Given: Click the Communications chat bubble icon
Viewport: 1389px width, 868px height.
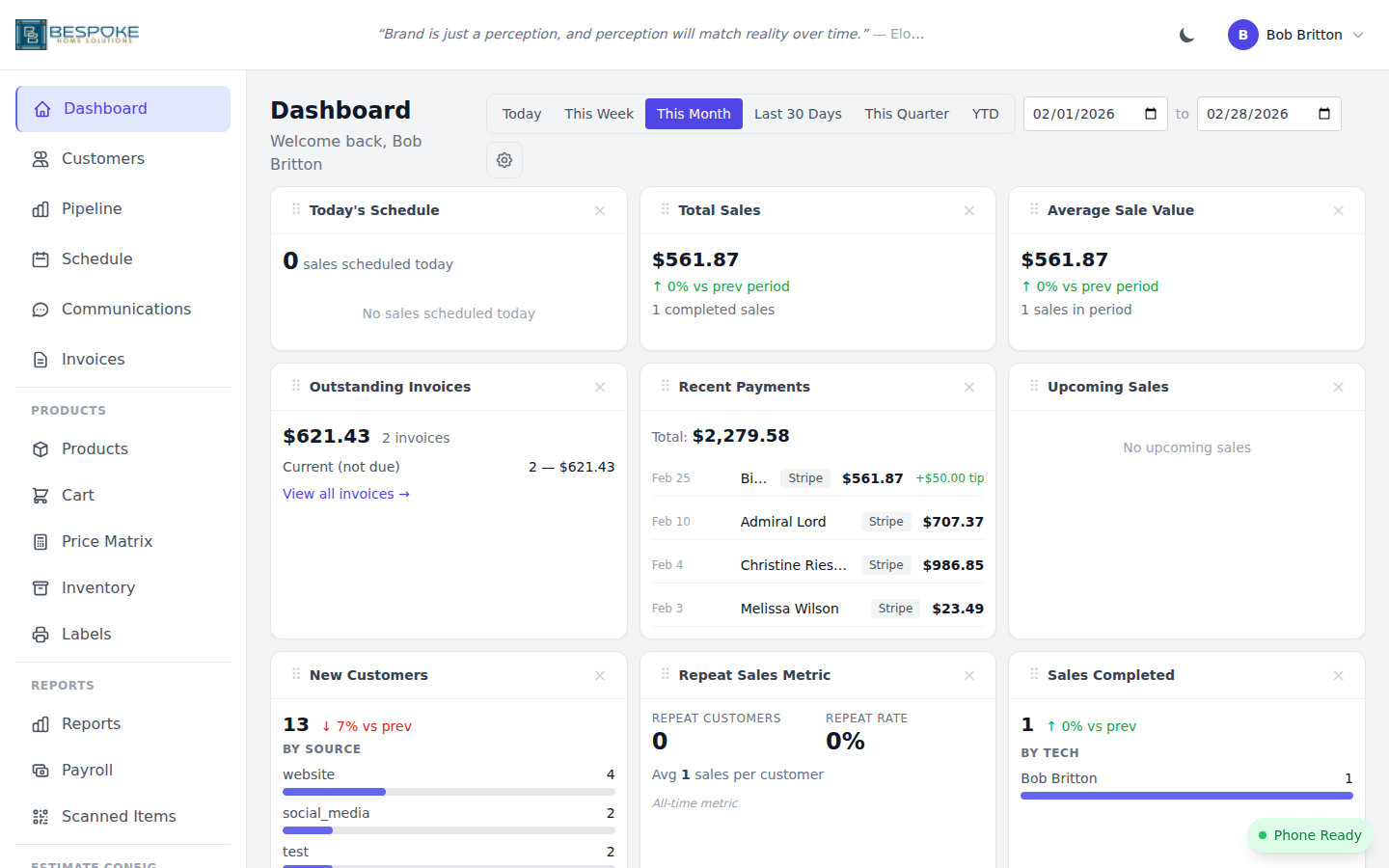Looking at the screenshot, I should click(x=42, y=309).
